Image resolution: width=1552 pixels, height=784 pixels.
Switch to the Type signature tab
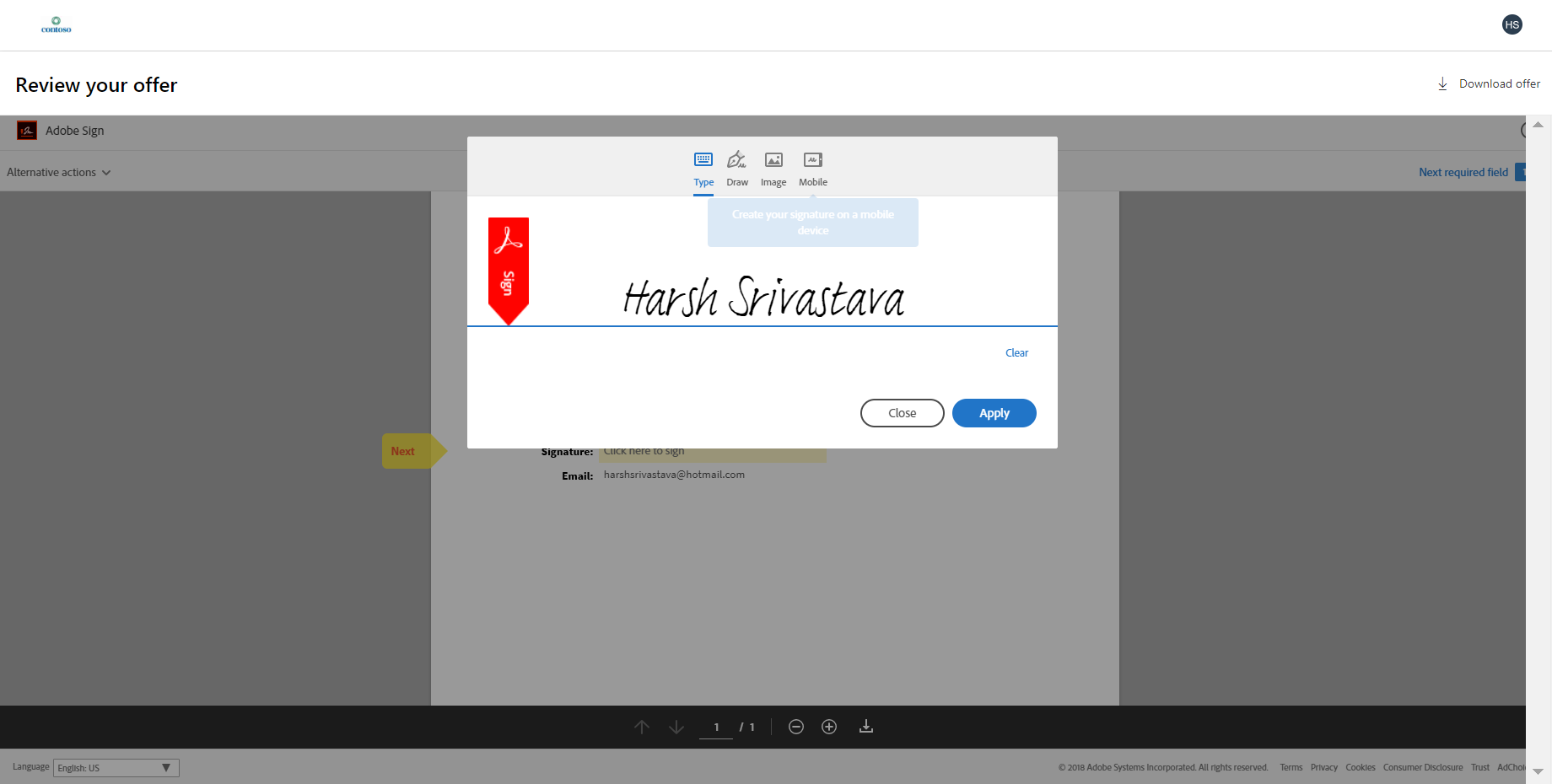coord(703,168)
